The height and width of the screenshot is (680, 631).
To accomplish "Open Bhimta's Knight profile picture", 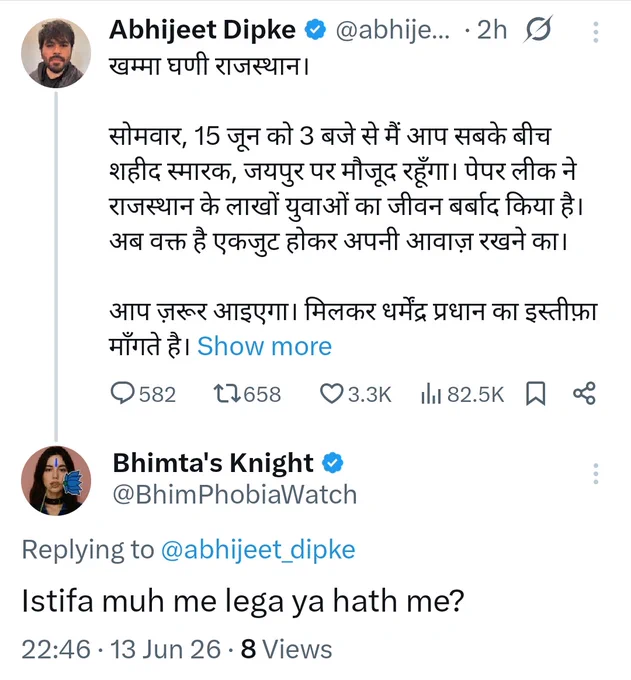I will click(x=56, y=481).
